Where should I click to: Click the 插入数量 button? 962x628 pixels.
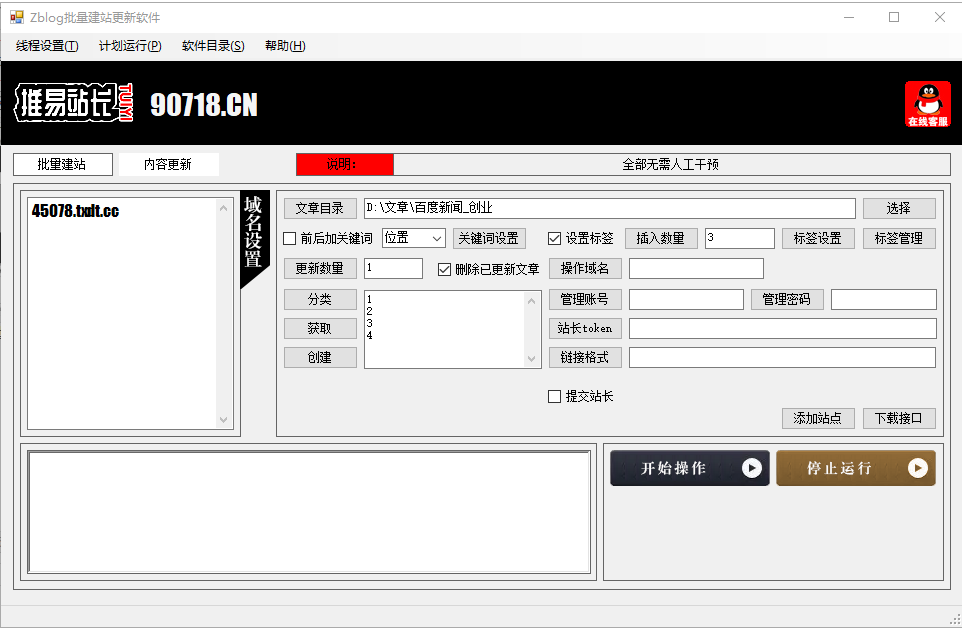coord(661,239)
